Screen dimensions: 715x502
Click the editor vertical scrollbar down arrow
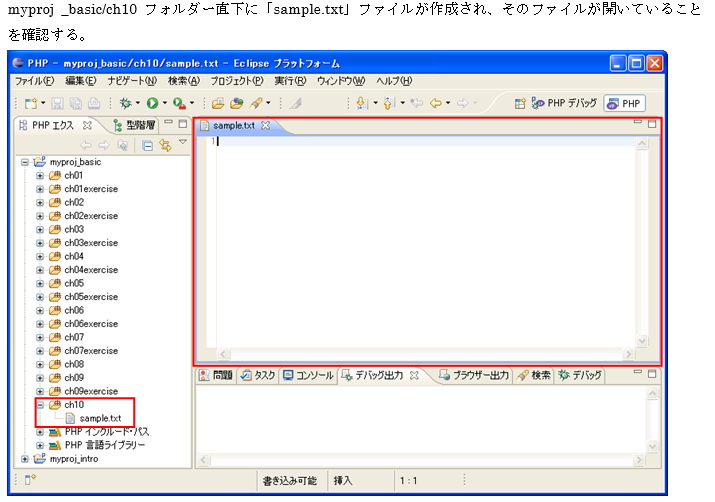click(642, 341)
